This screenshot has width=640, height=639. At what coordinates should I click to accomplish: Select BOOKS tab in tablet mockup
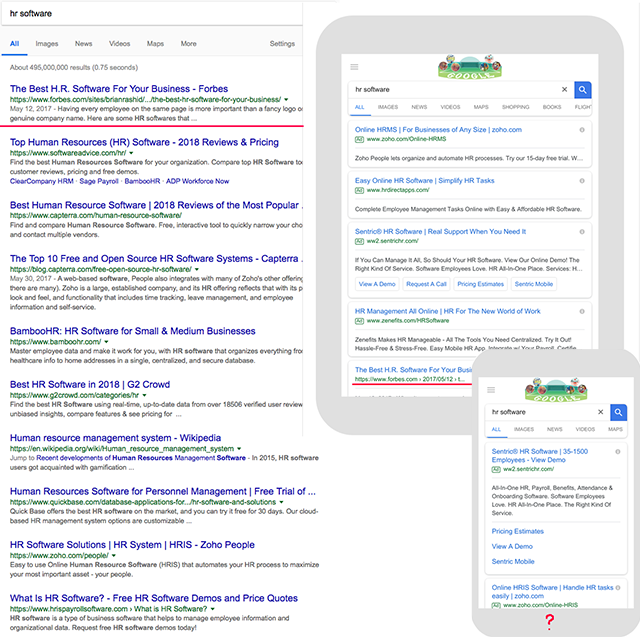[x=552, y=107]
